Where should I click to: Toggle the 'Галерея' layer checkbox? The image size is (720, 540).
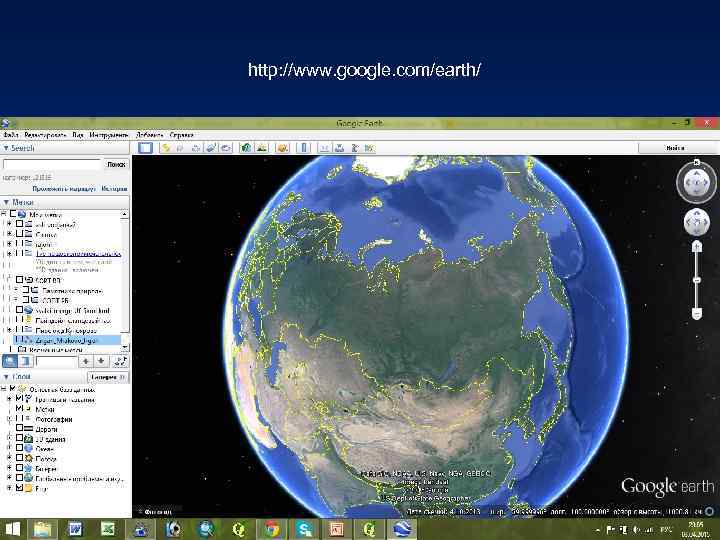(19, 468)
